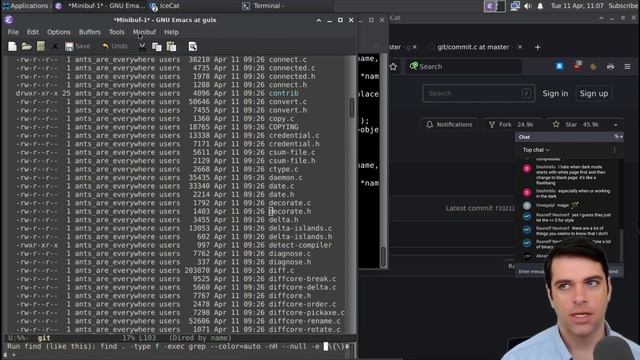The width and height of the screenshot is (640, 360).
Task: Click the blue extension icon in IceCat toolbar
Action: point(560,66)
